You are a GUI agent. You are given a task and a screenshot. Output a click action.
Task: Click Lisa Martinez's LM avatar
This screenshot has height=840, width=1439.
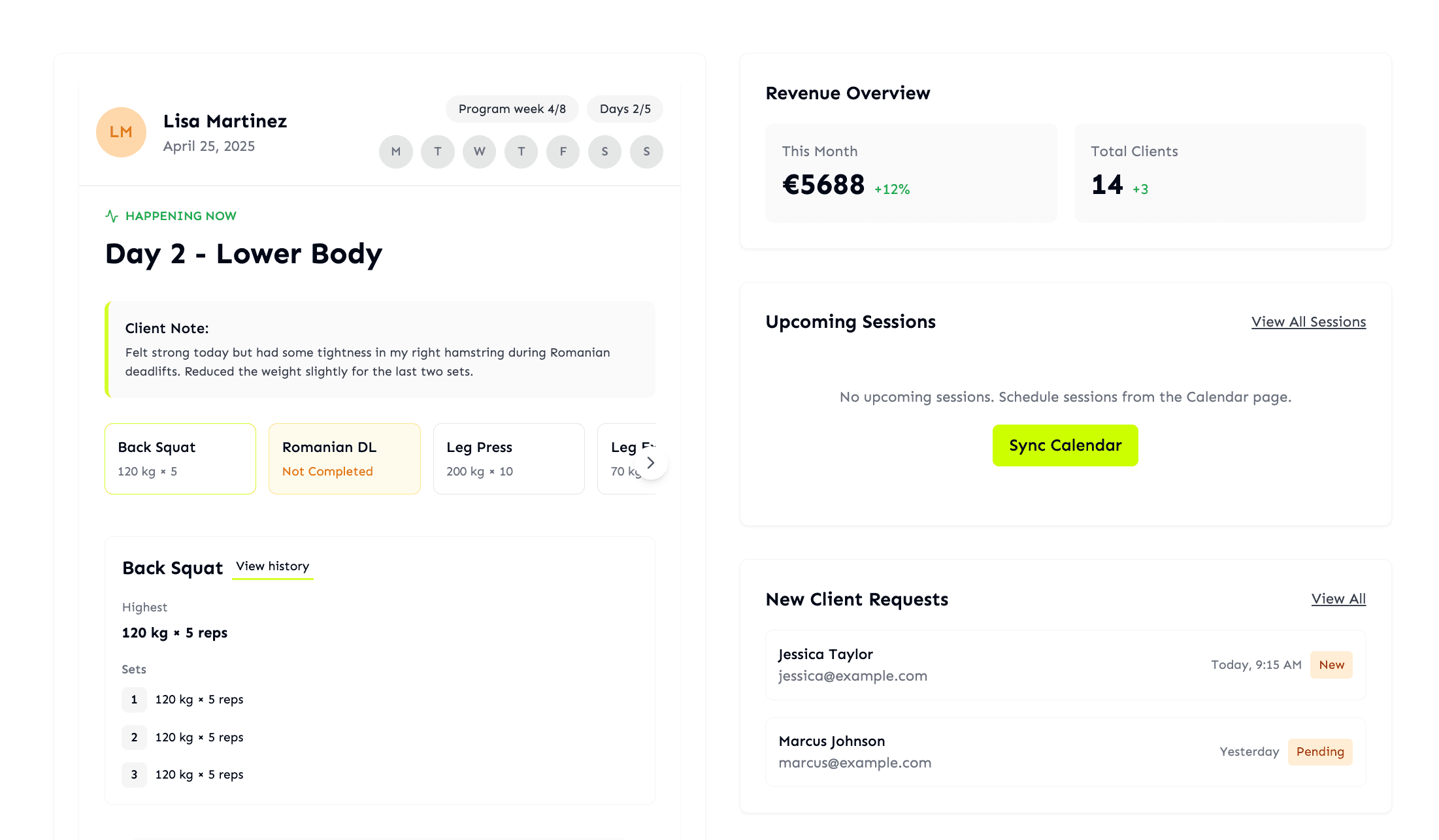pos(121,132)
